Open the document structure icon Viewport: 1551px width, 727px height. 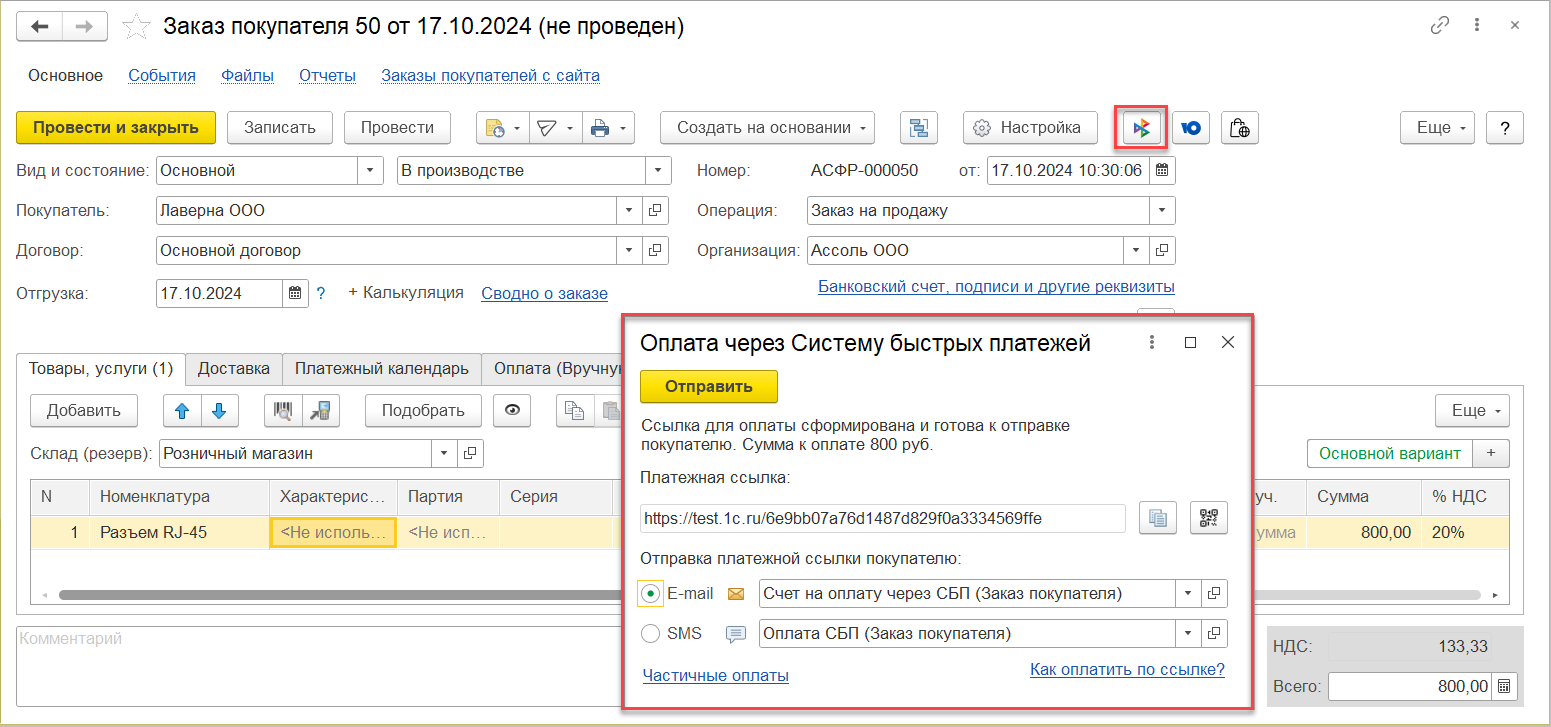tap(918, 128)
